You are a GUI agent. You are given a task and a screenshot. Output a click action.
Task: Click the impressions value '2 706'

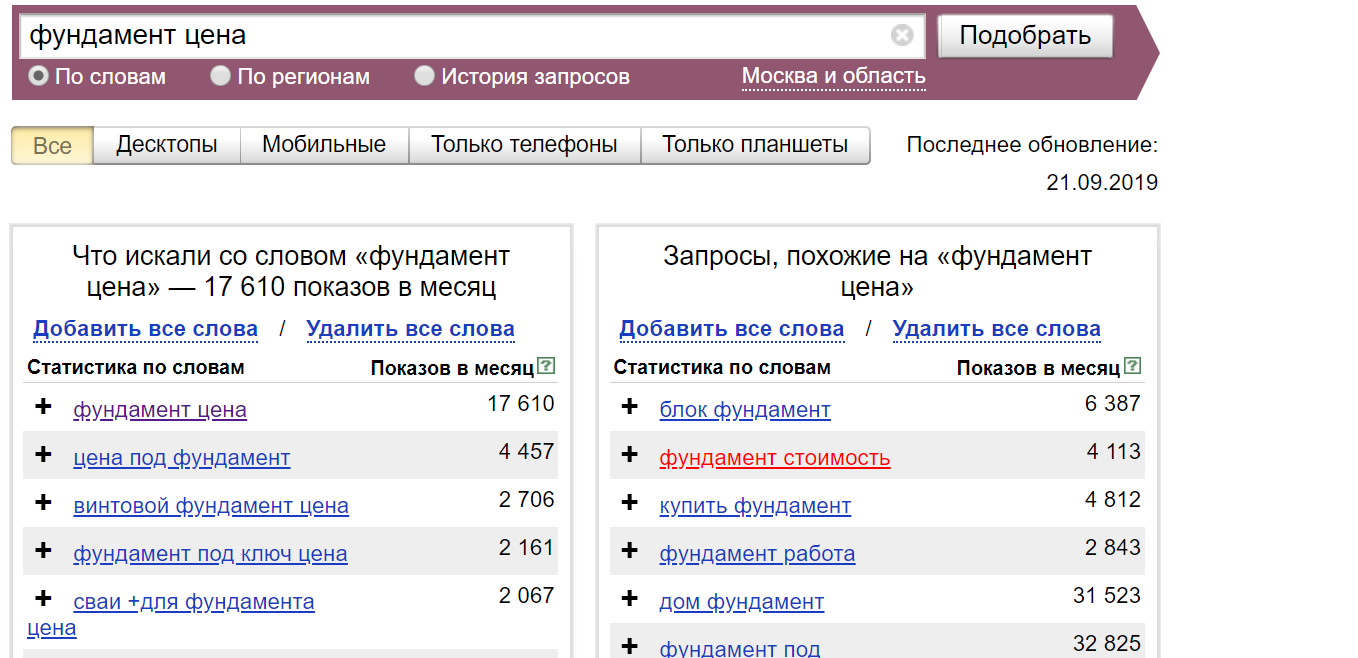pos(526,499)
